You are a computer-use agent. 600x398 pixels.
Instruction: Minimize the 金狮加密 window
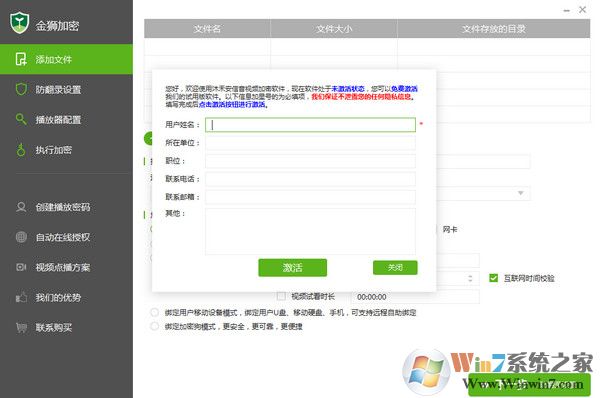567,10
